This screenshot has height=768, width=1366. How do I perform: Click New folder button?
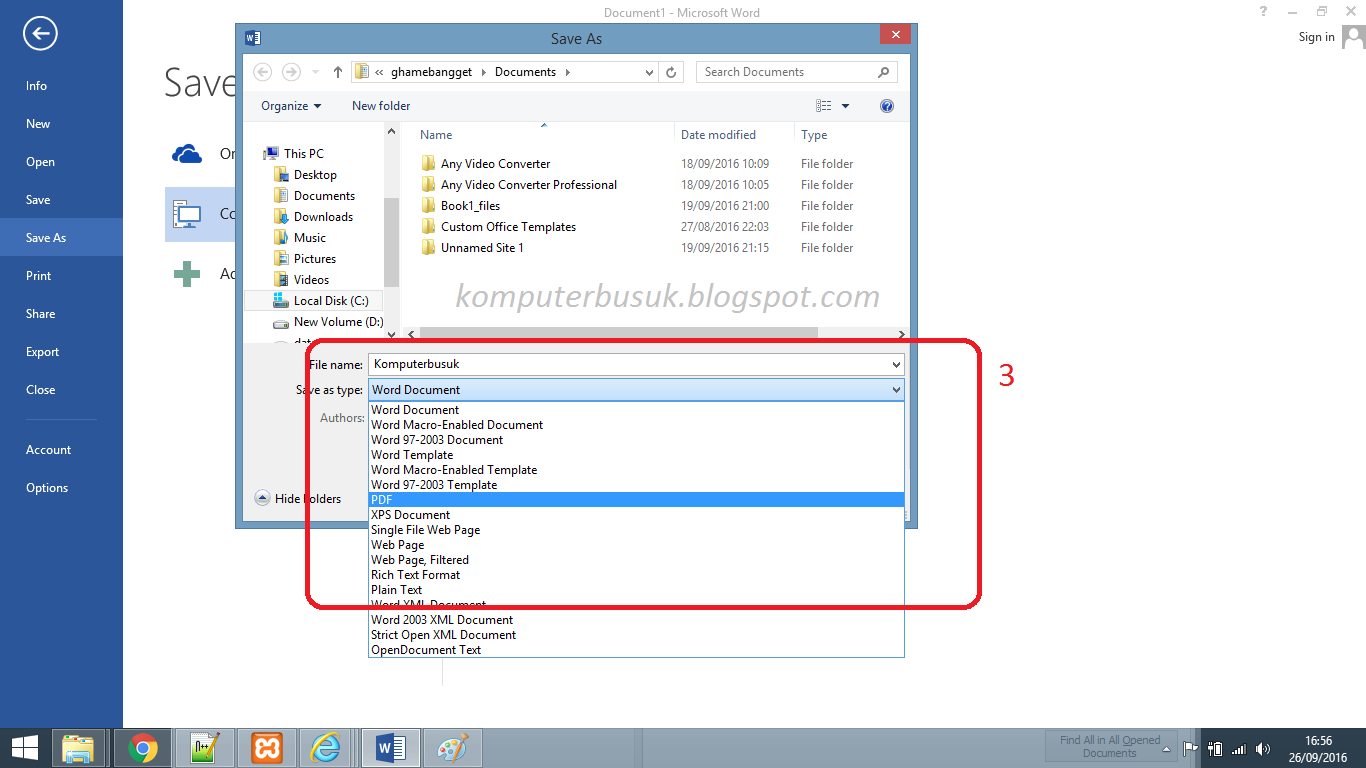tap(381, 106)
